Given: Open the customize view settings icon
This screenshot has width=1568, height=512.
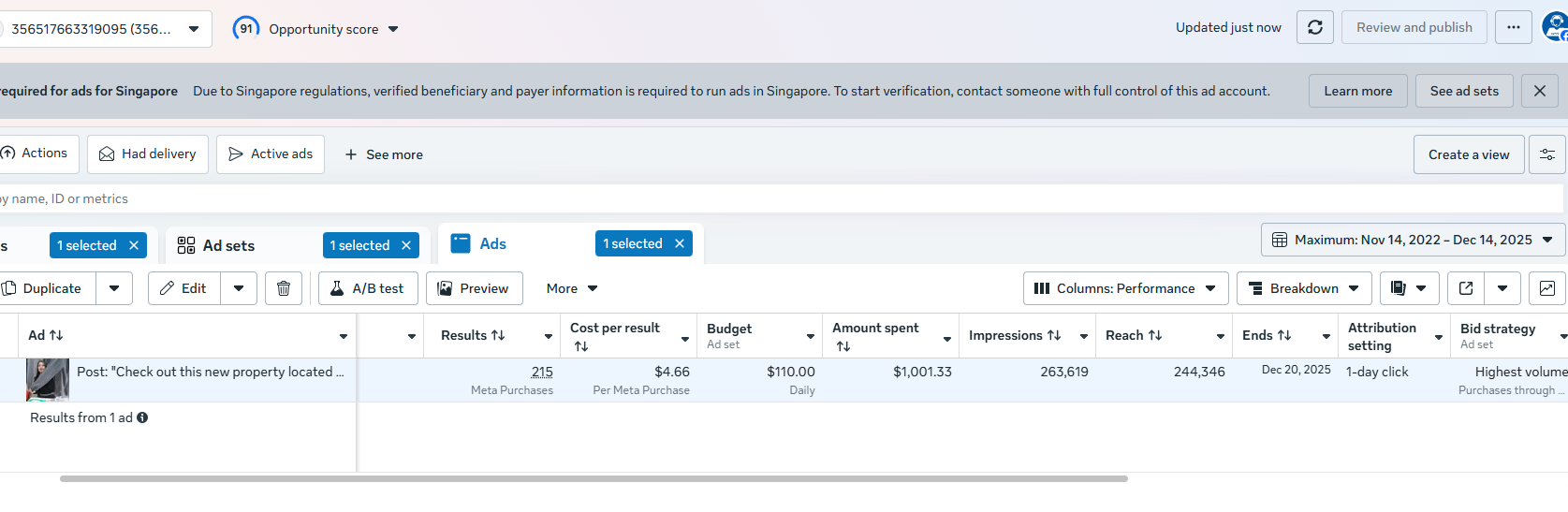Looking at the screenshot, I should point(1546,154).
